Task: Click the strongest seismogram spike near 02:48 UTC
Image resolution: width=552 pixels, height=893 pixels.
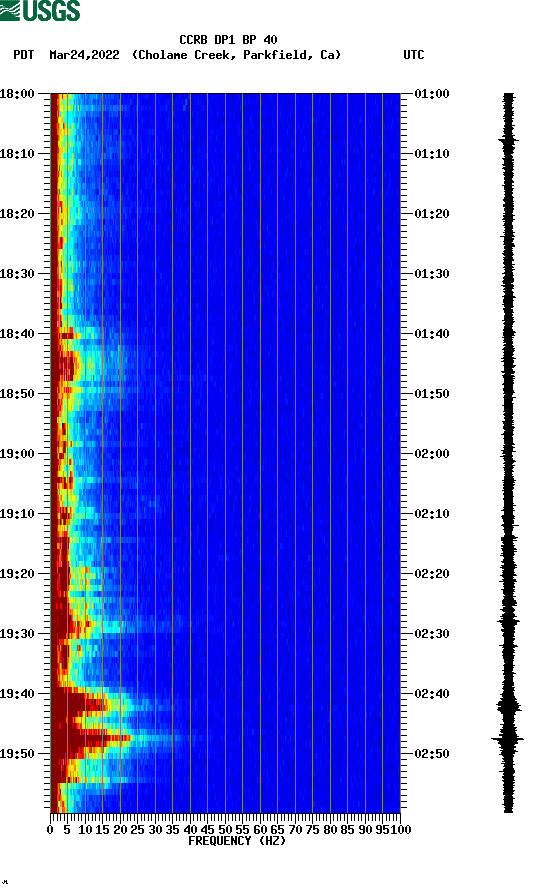Action: [x=508, y=739]
